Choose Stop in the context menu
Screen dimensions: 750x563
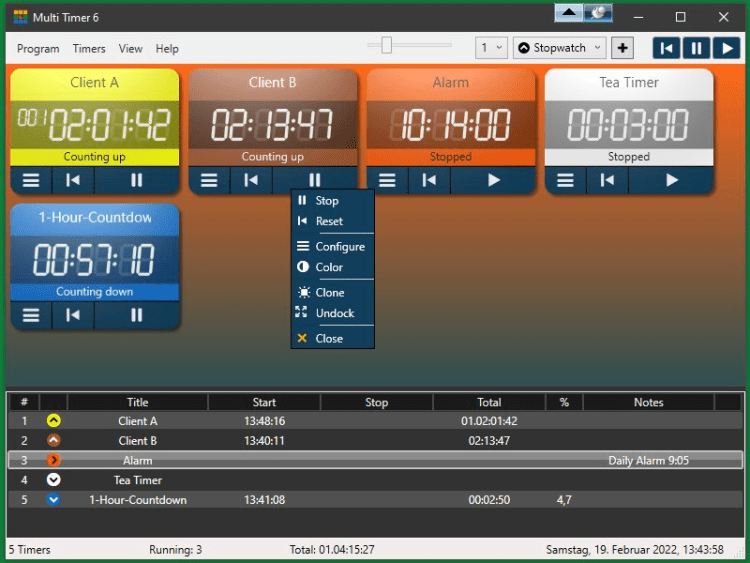click(x=332, y=201)
